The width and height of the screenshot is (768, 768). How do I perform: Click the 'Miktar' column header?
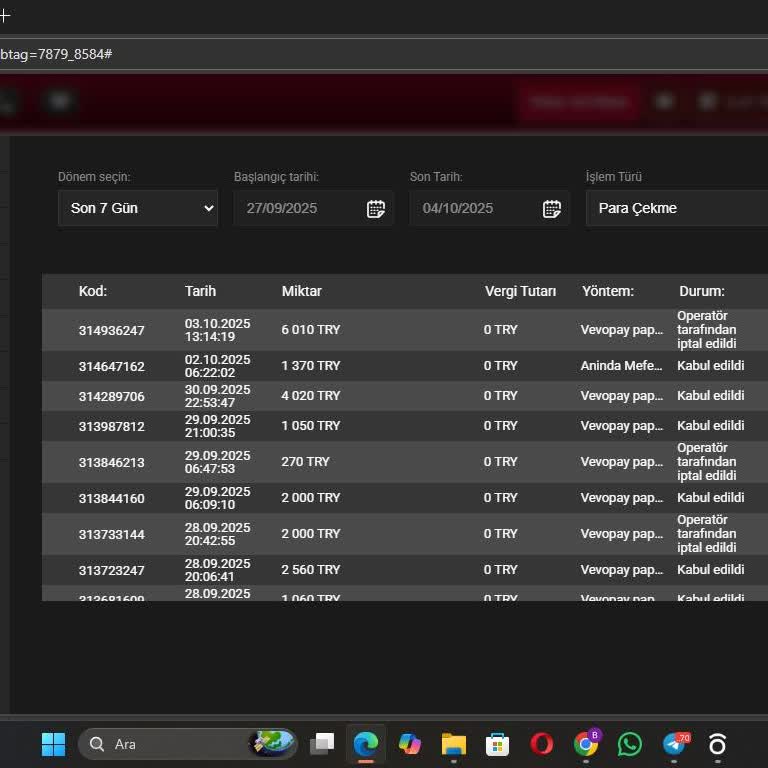pos(302,291)
